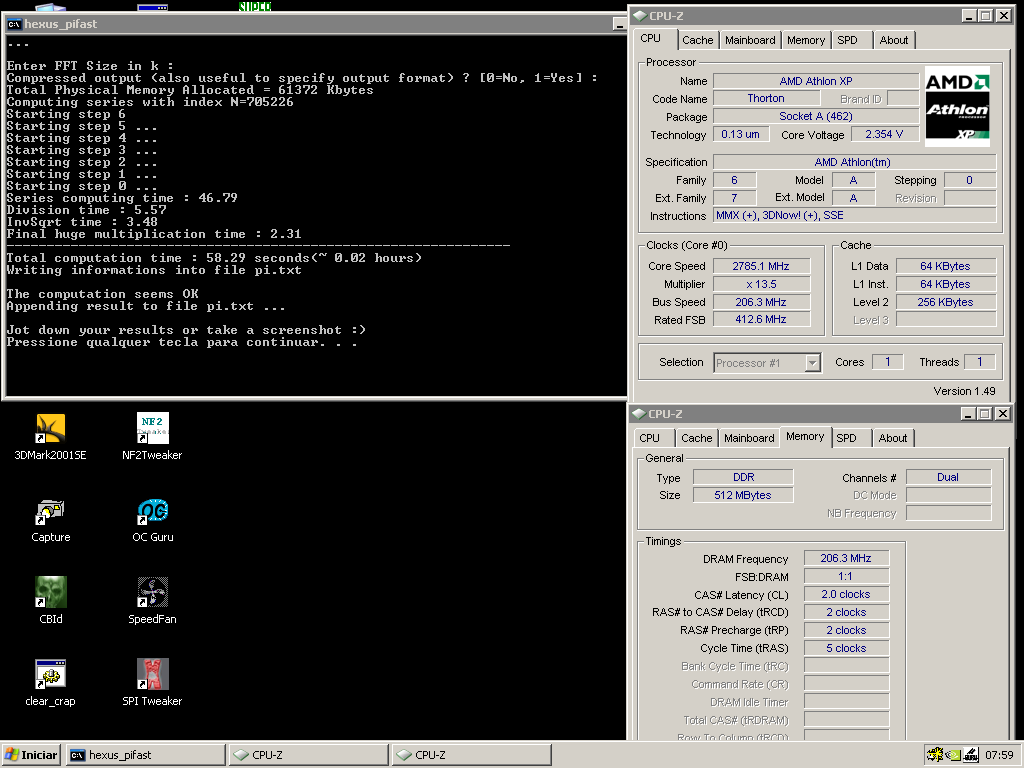Click the DRAM Frequency 206.3 MHz value

coord(846,558)
